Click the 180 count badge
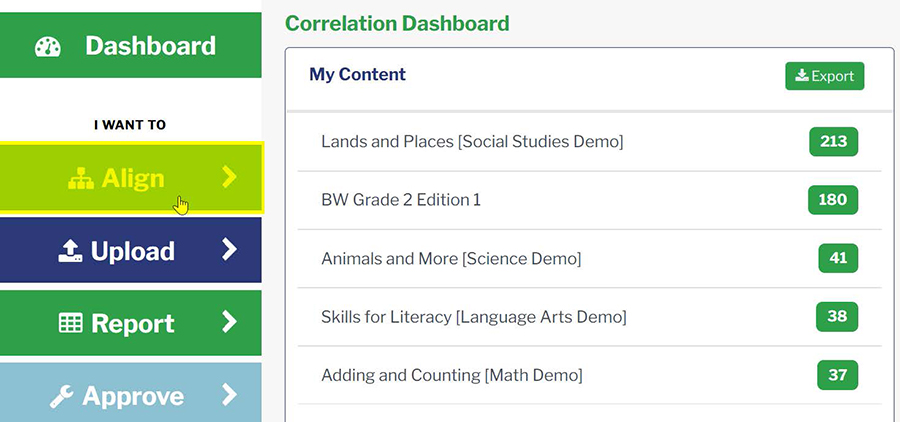The width and height of the screenshot is (900, 422). (x=833, y=200)
